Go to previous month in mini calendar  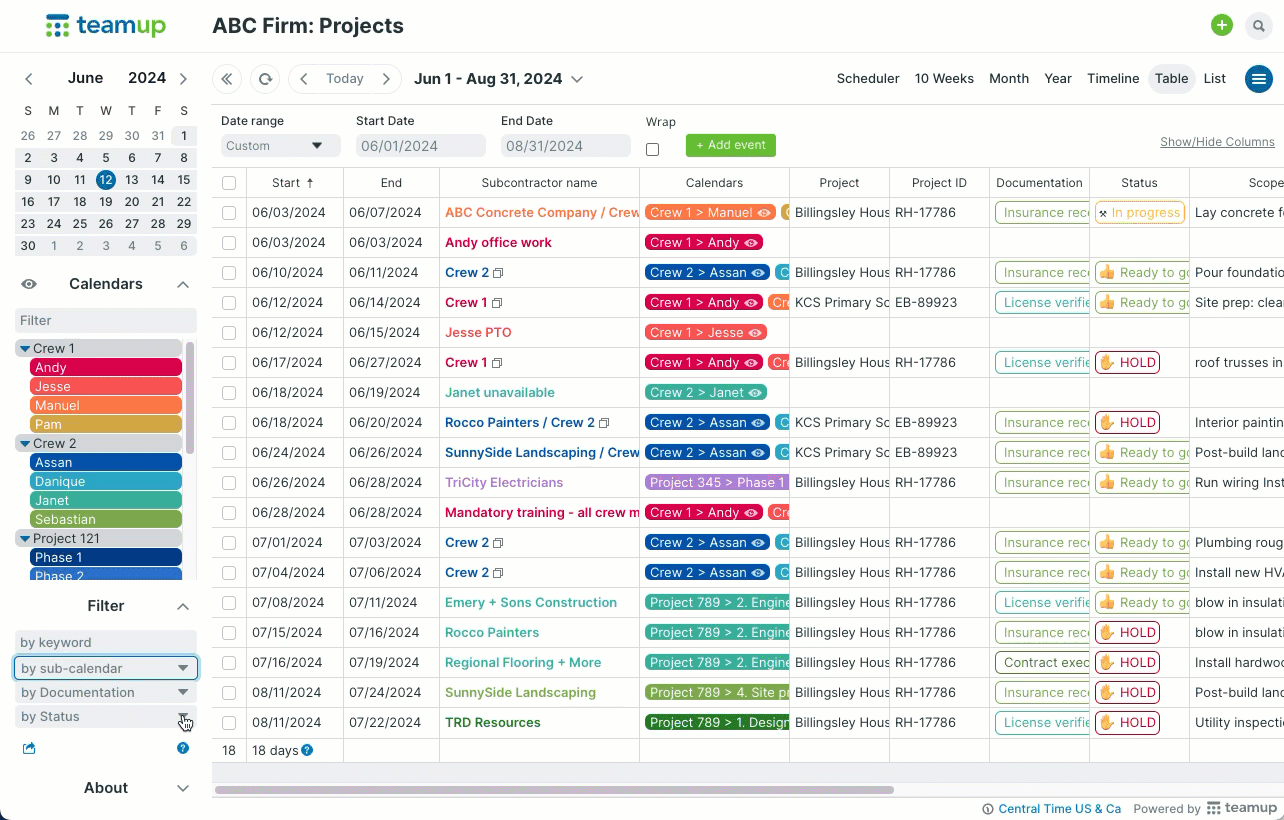(29, 79)
